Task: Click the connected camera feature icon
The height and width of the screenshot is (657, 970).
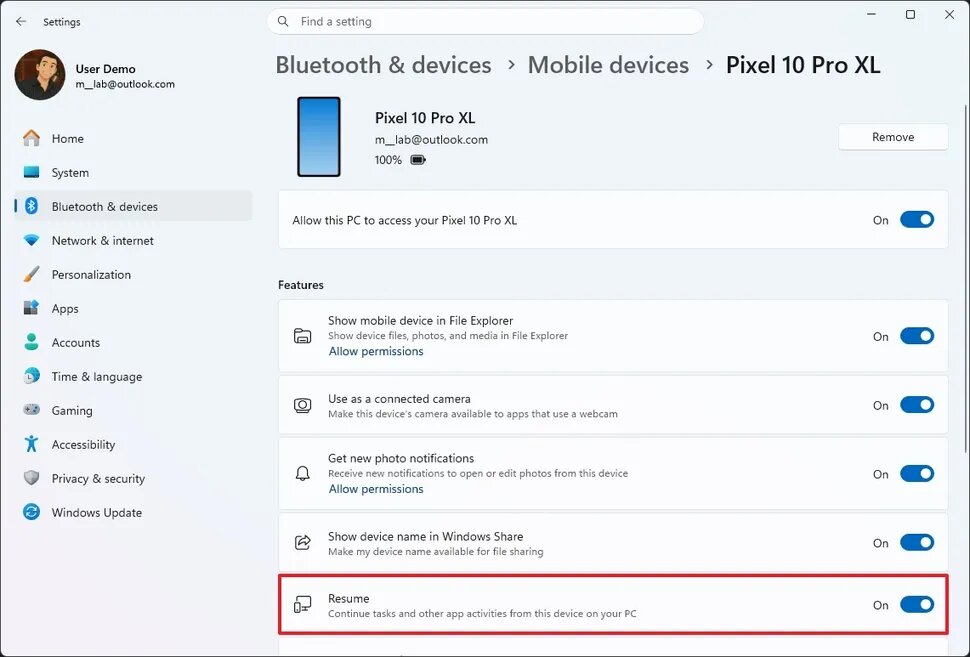Action: point(303,405)
